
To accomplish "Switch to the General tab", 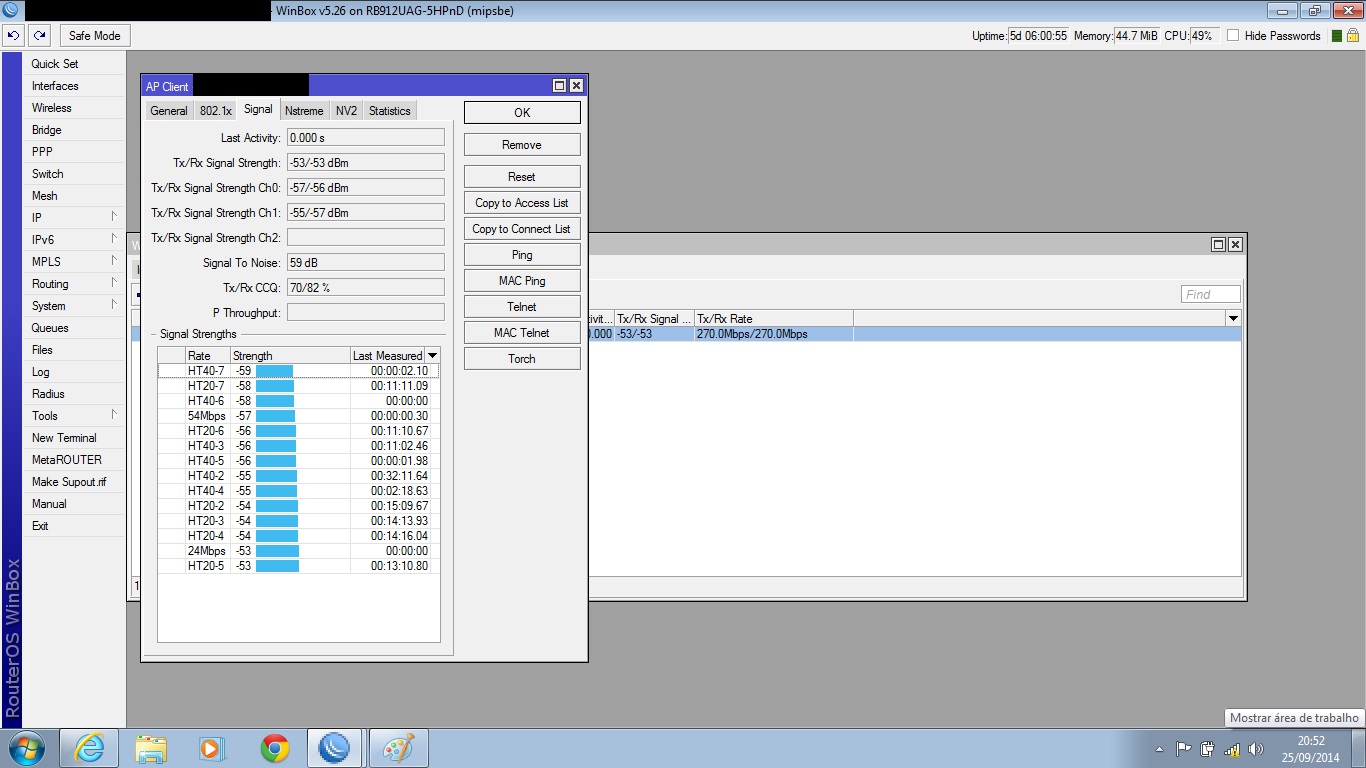I will click(x=169, y=111).
